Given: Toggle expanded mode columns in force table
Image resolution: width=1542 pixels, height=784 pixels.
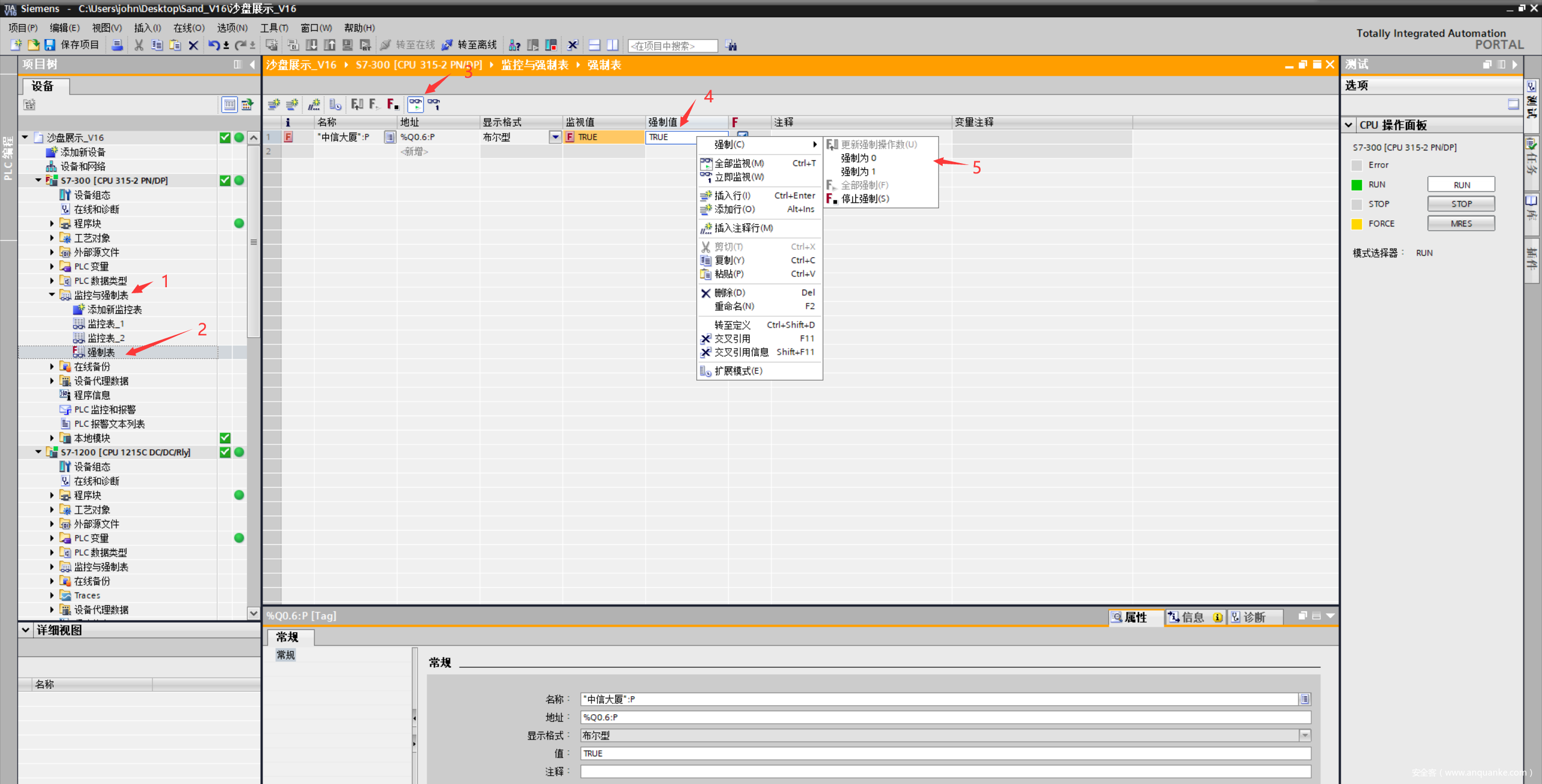Looking at the screenshot, I should pyautogui.click(x=336, y=104).
